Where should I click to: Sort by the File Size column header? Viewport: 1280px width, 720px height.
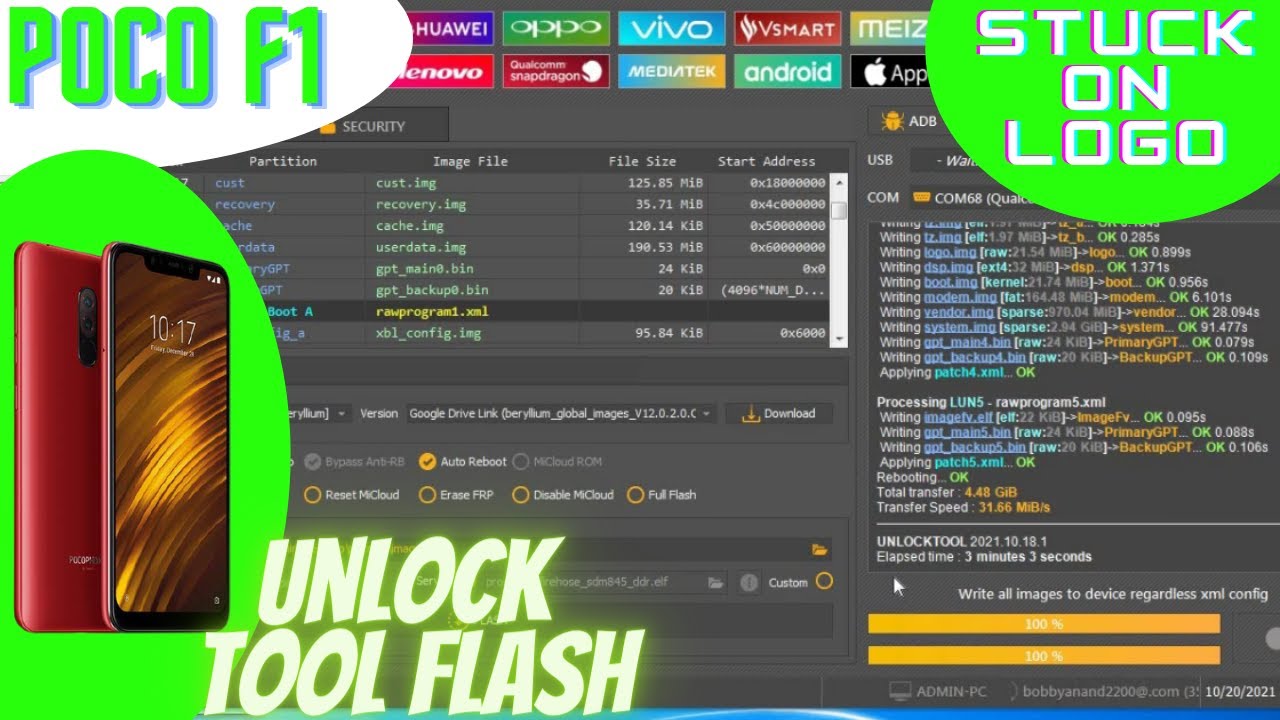(642, 161)
